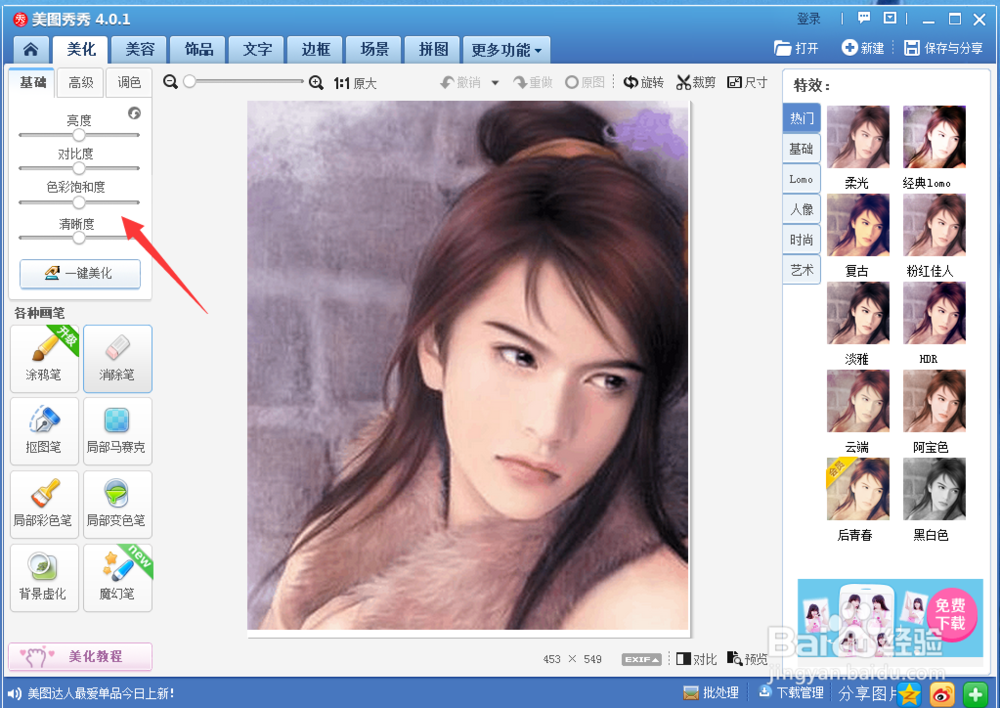
Task: Select the 局部马赛克 mosaic tool
Action: [117, 431]
